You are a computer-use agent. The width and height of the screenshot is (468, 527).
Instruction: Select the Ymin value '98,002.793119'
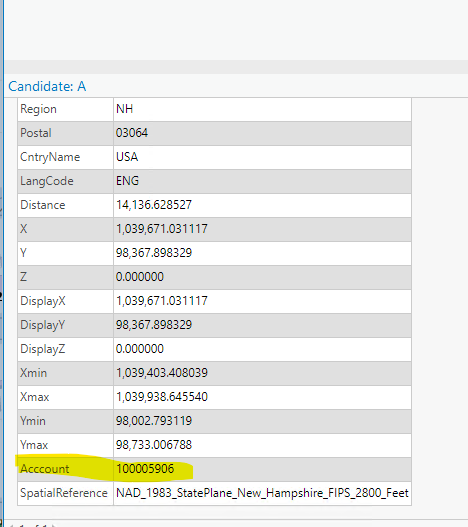pos(154,421)
